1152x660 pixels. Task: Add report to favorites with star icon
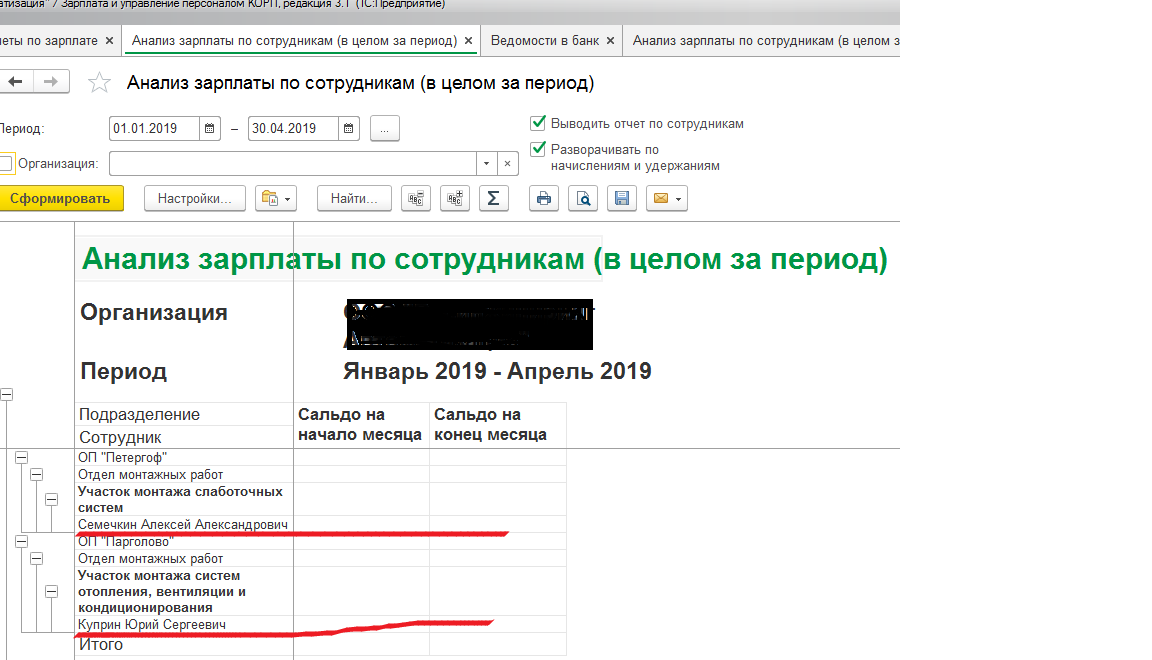[x=99, y=82]
